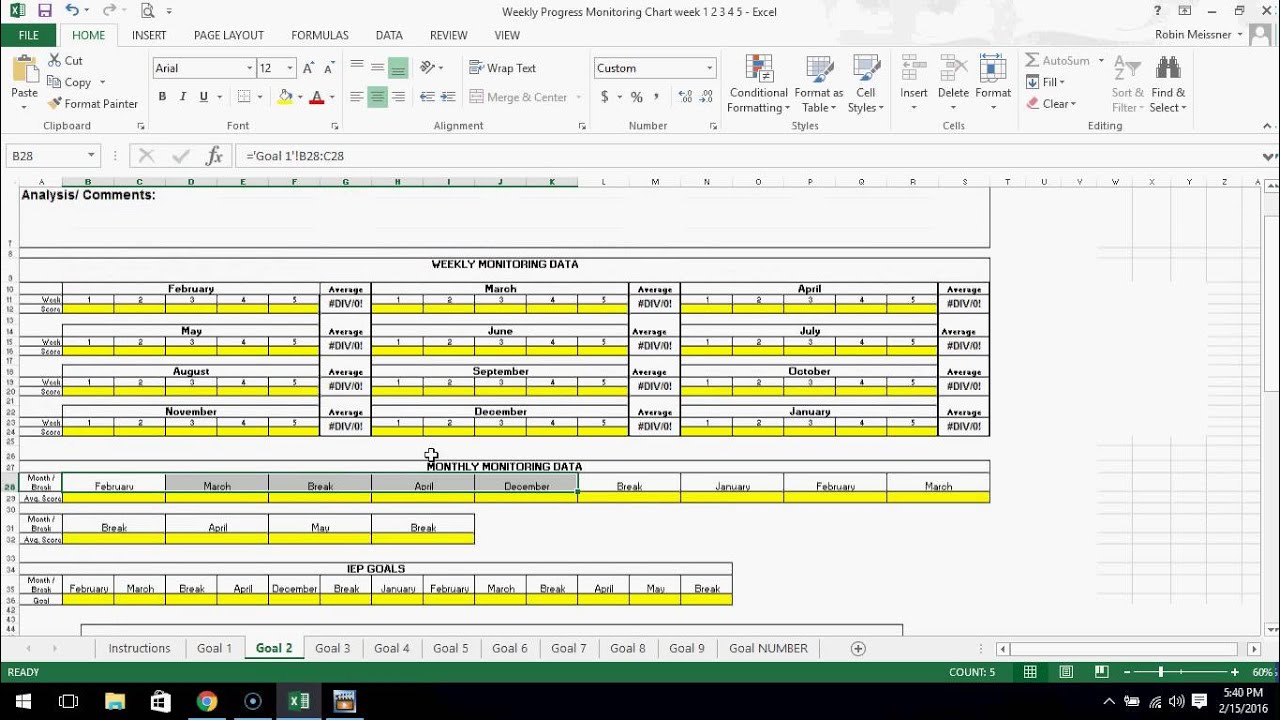This screenshot has width=1280, height=720.
Task: Click the Cut button
Action: [64, 61]
